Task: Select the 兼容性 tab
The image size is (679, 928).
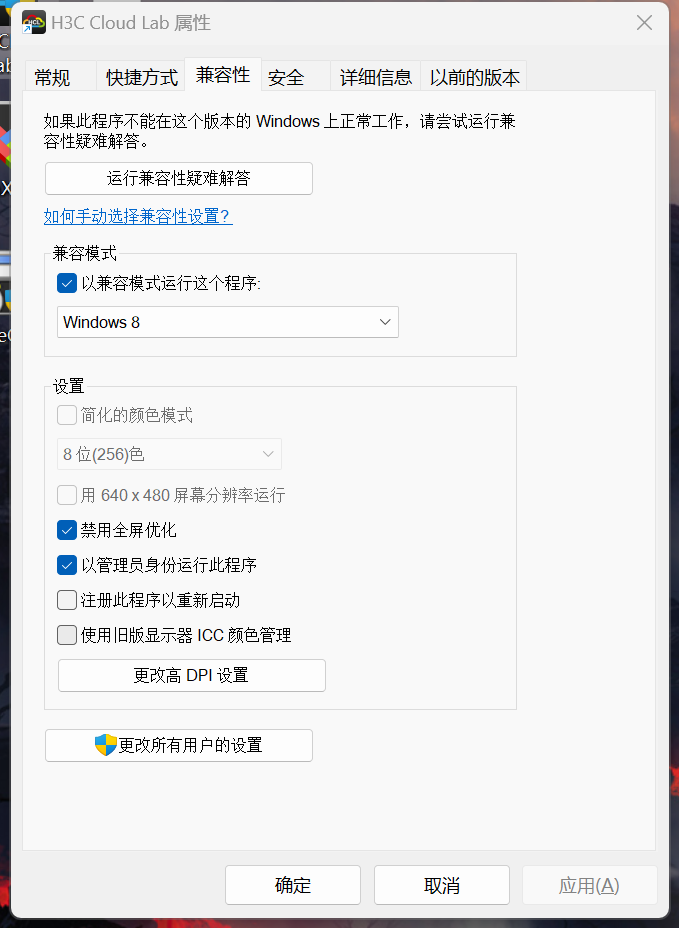Action: 223,75
